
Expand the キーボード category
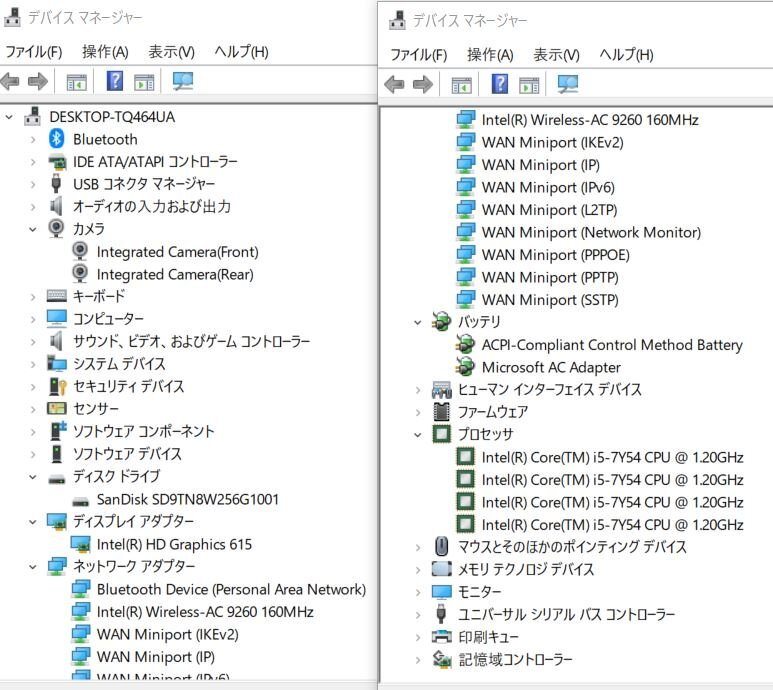coord(33,296)
